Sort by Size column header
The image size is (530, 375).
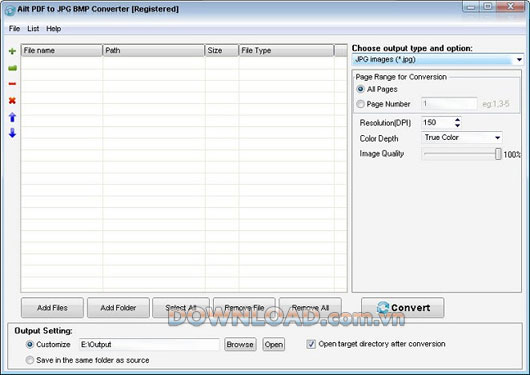tap(221, 50)
